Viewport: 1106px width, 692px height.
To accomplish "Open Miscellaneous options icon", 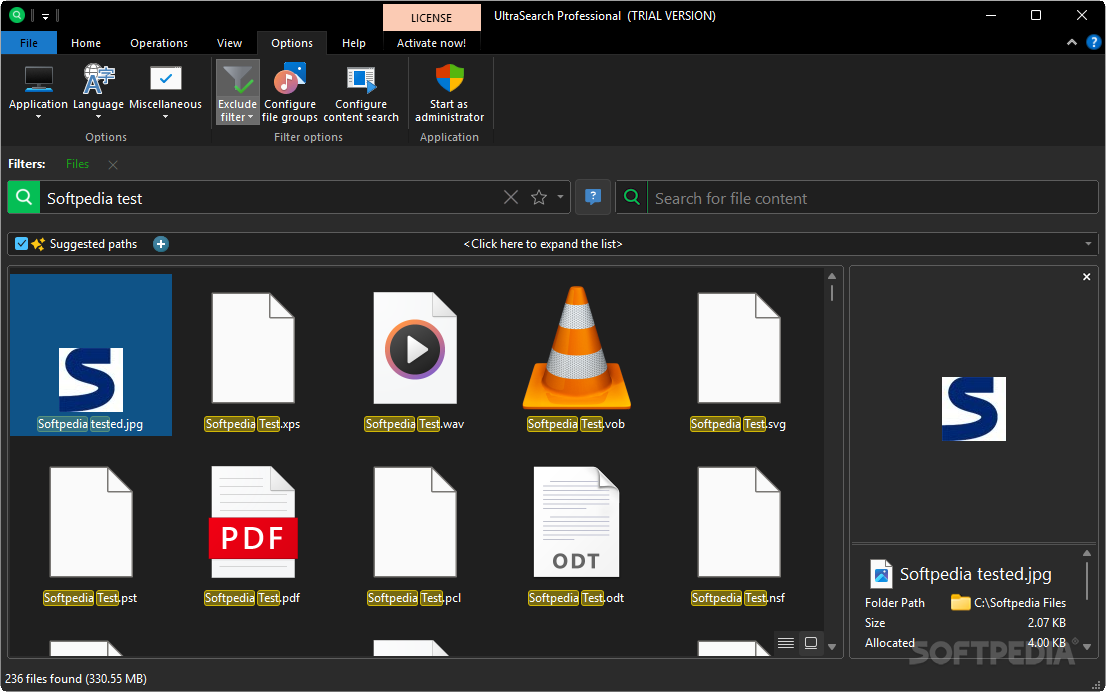I will (165, 79).
